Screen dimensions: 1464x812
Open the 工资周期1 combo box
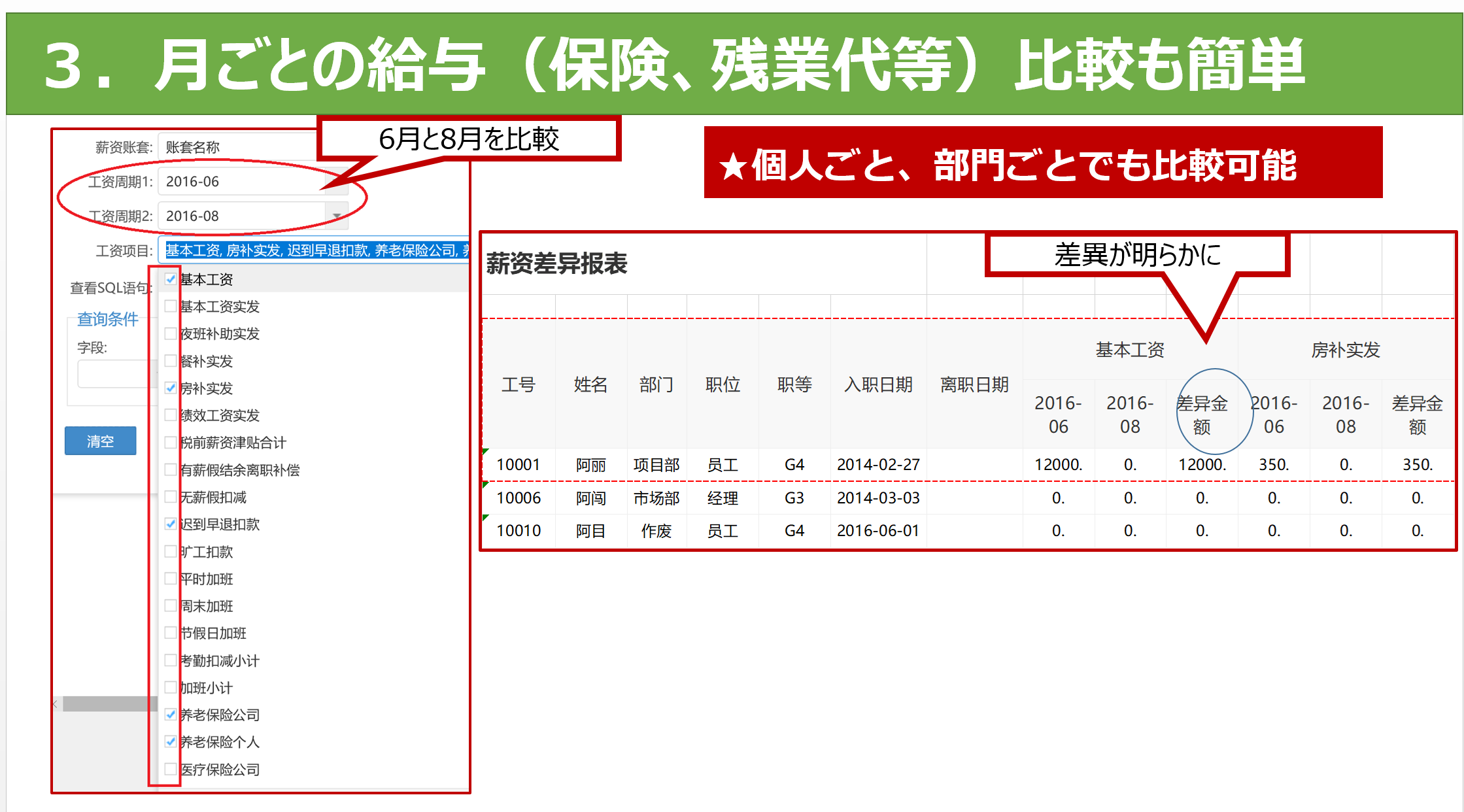(x=242, y=182)
